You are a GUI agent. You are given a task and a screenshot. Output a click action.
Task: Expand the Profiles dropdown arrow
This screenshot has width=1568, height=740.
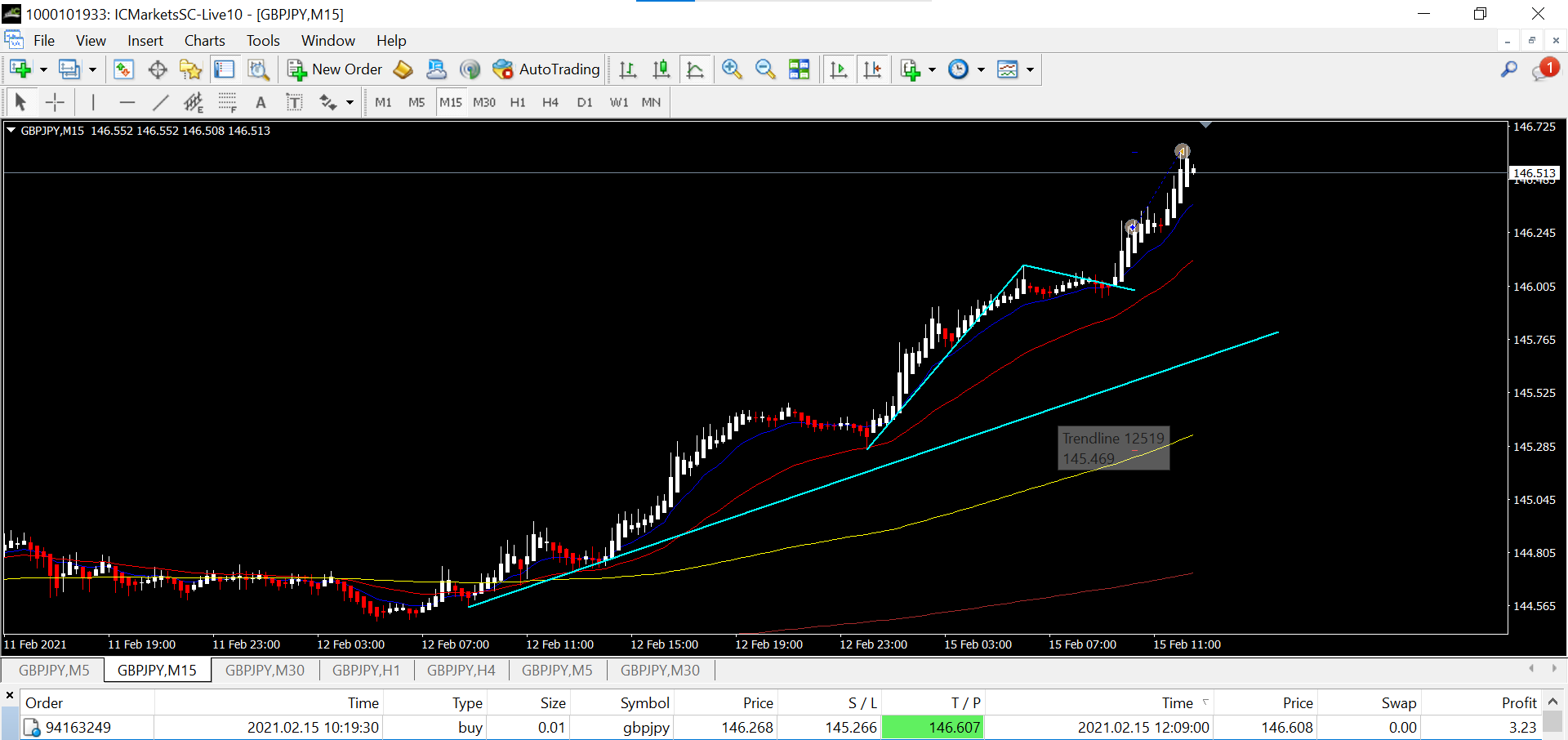pyautogui.click(x=92, y=69)
